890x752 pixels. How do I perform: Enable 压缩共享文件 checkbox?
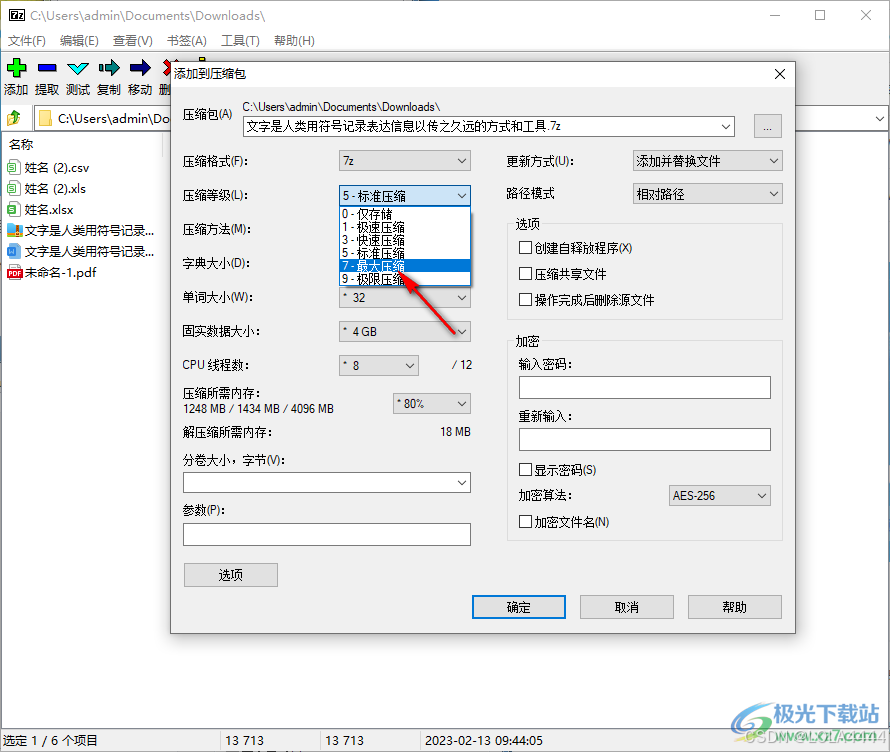click(x=526, y=274)
